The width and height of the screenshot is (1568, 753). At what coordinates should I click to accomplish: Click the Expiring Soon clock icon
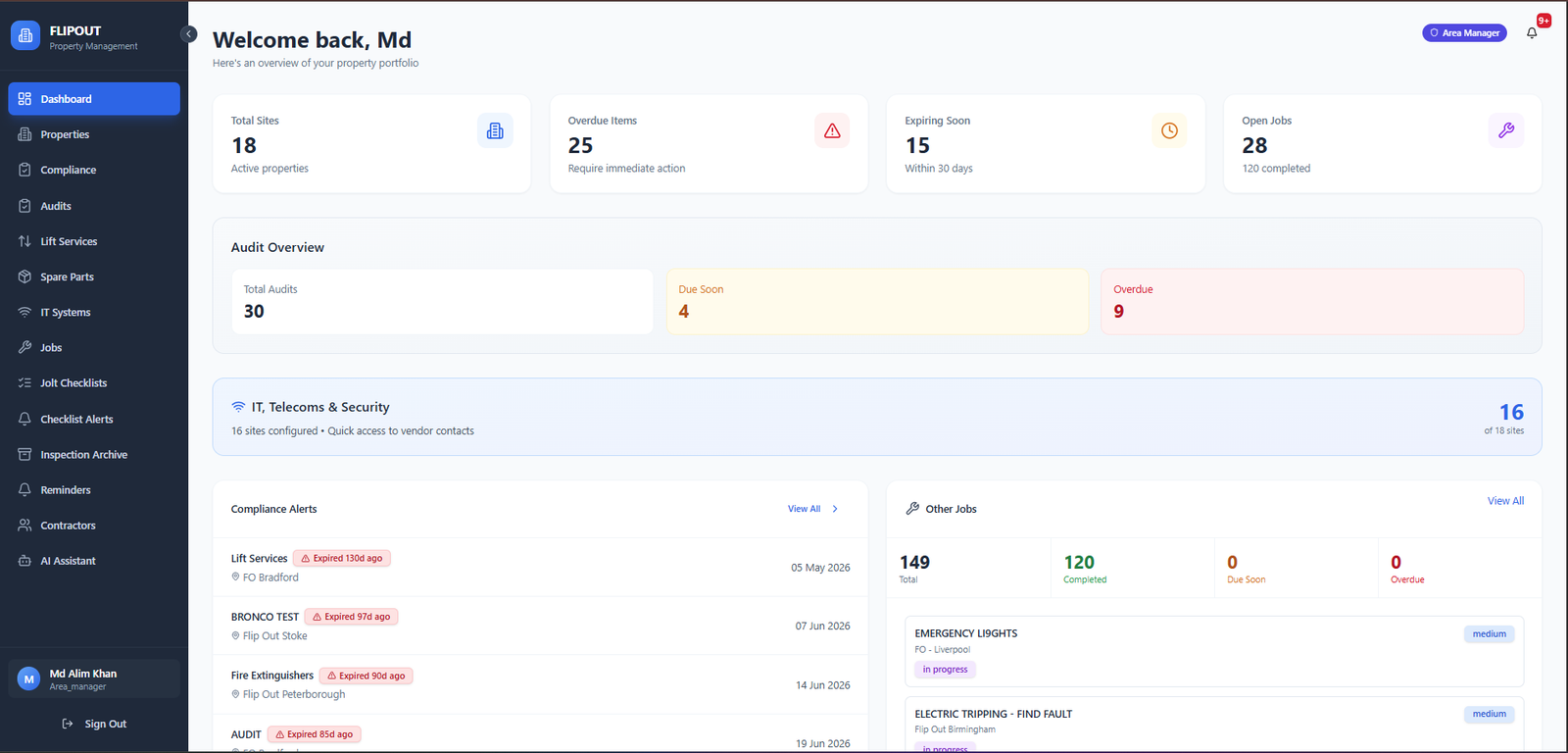1169,130
